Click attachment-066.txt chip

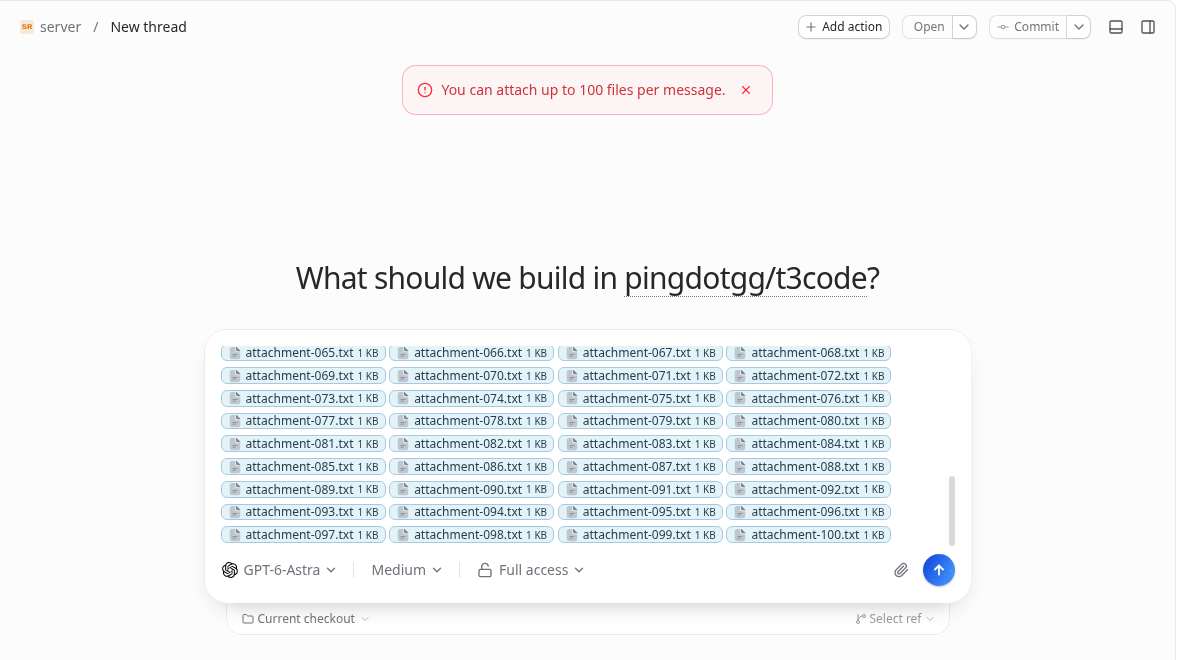point(472,353)
